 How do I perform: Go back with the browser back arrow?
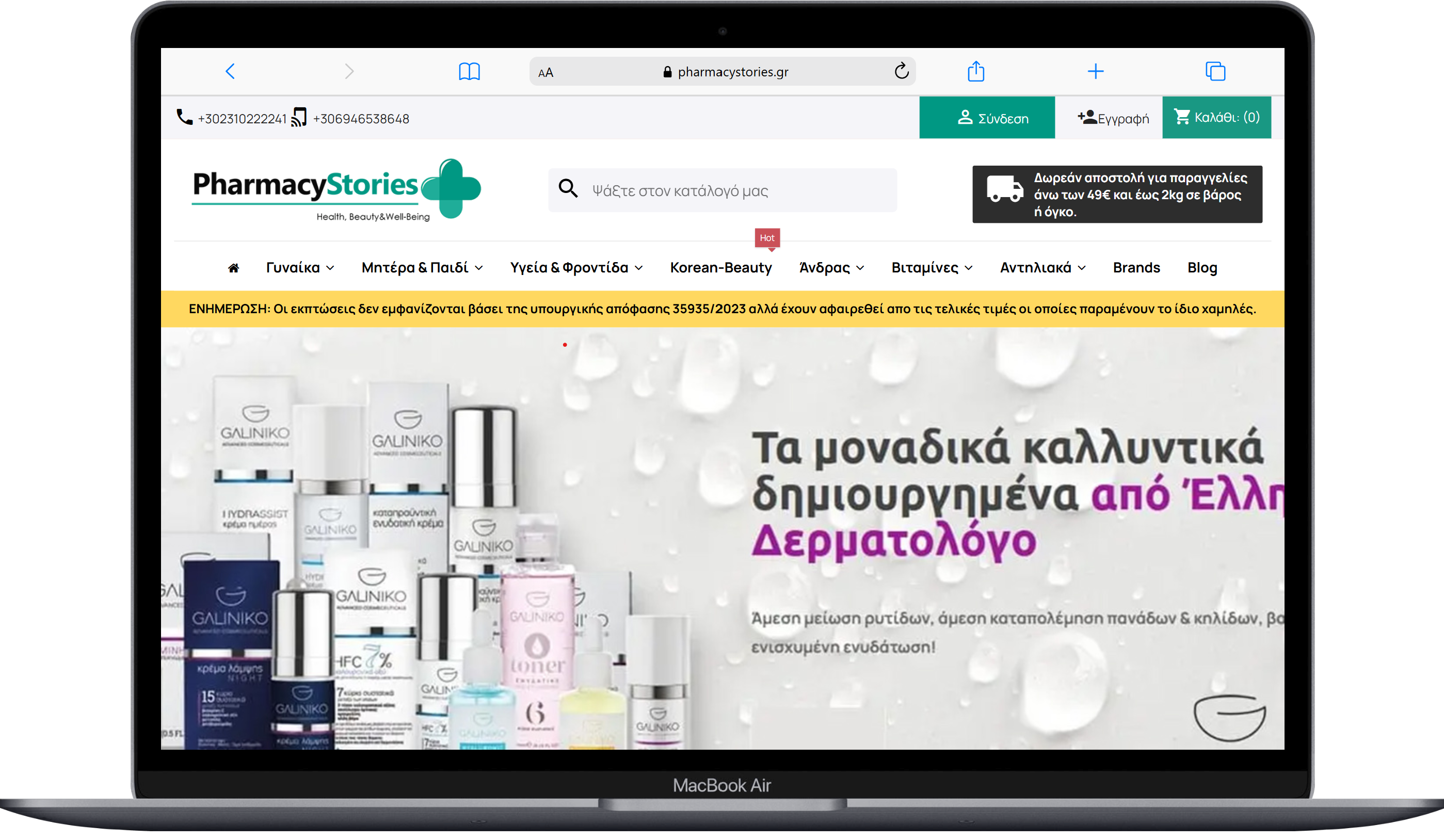click(230, 72)
